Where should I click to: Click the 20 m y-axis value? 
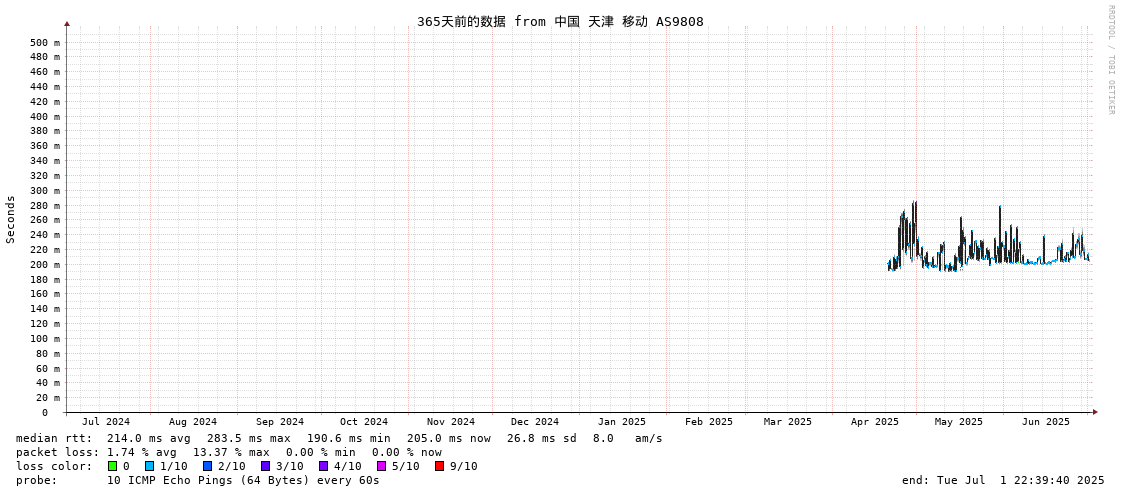click(x=48, y=397)
